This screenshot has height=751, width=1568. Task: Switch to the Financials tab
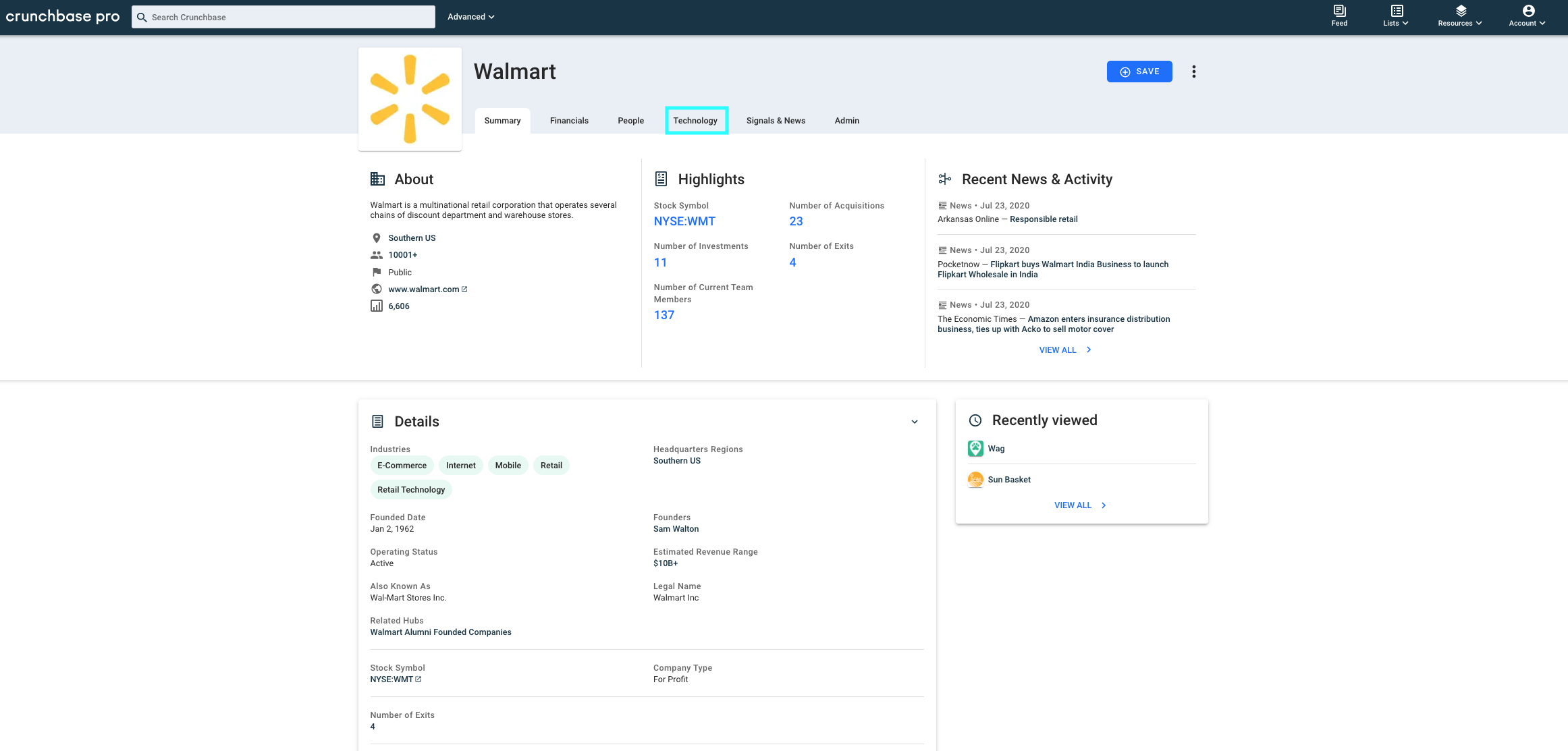tap(569, 121)
